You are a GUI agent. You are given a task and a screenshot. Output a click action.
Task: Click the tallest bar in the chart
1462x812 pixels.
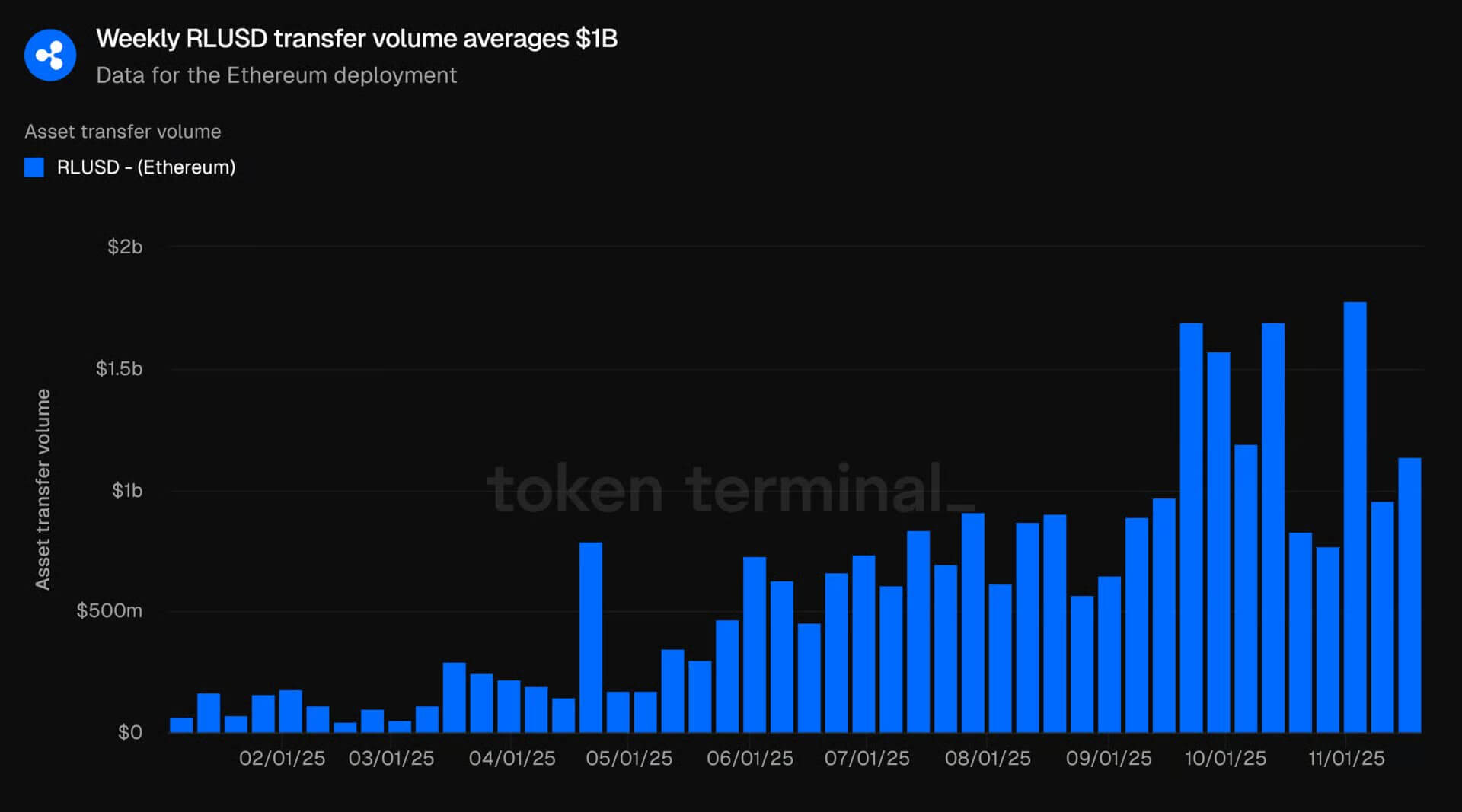[1355, 517]
